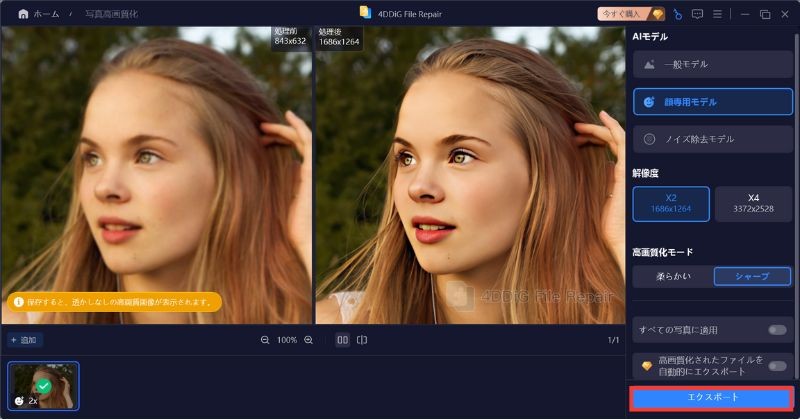Viewport: 800px width, 419px height.
Task: Click the エクスポート export button
Action: [x=712, y=398]
